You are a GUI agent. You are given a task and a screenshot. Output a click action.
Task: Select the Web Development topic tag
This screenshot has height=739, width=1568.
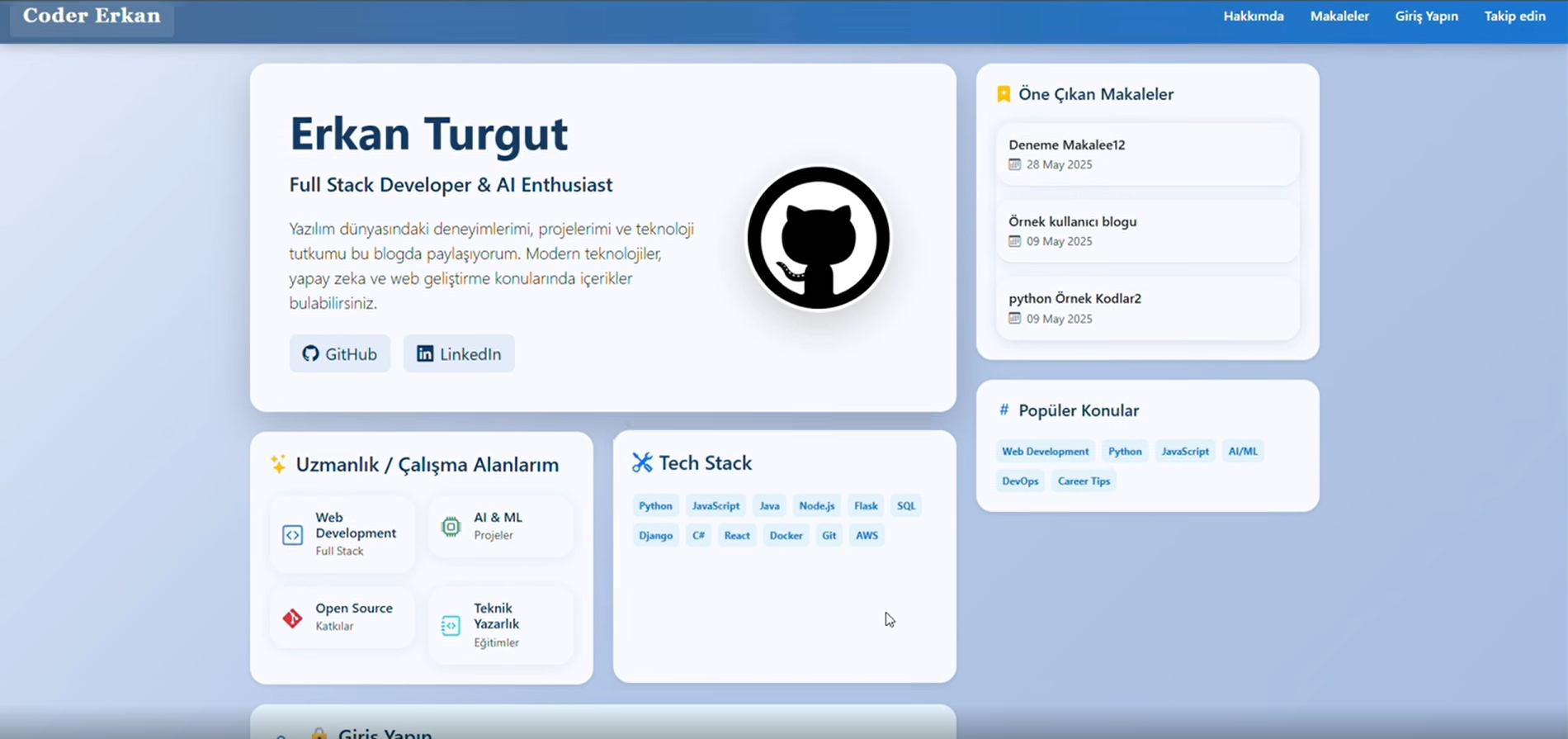(1045, 451)
